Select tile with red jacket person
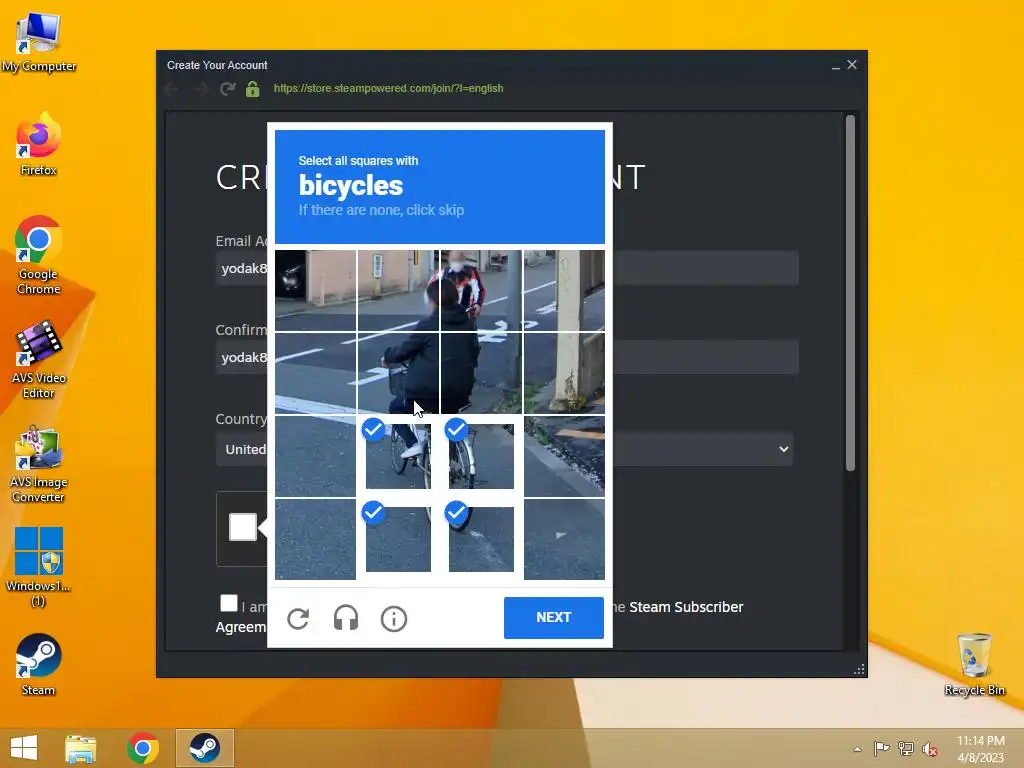The width and height of the screenshot is (1024, 768). click(x=481, y=290)
